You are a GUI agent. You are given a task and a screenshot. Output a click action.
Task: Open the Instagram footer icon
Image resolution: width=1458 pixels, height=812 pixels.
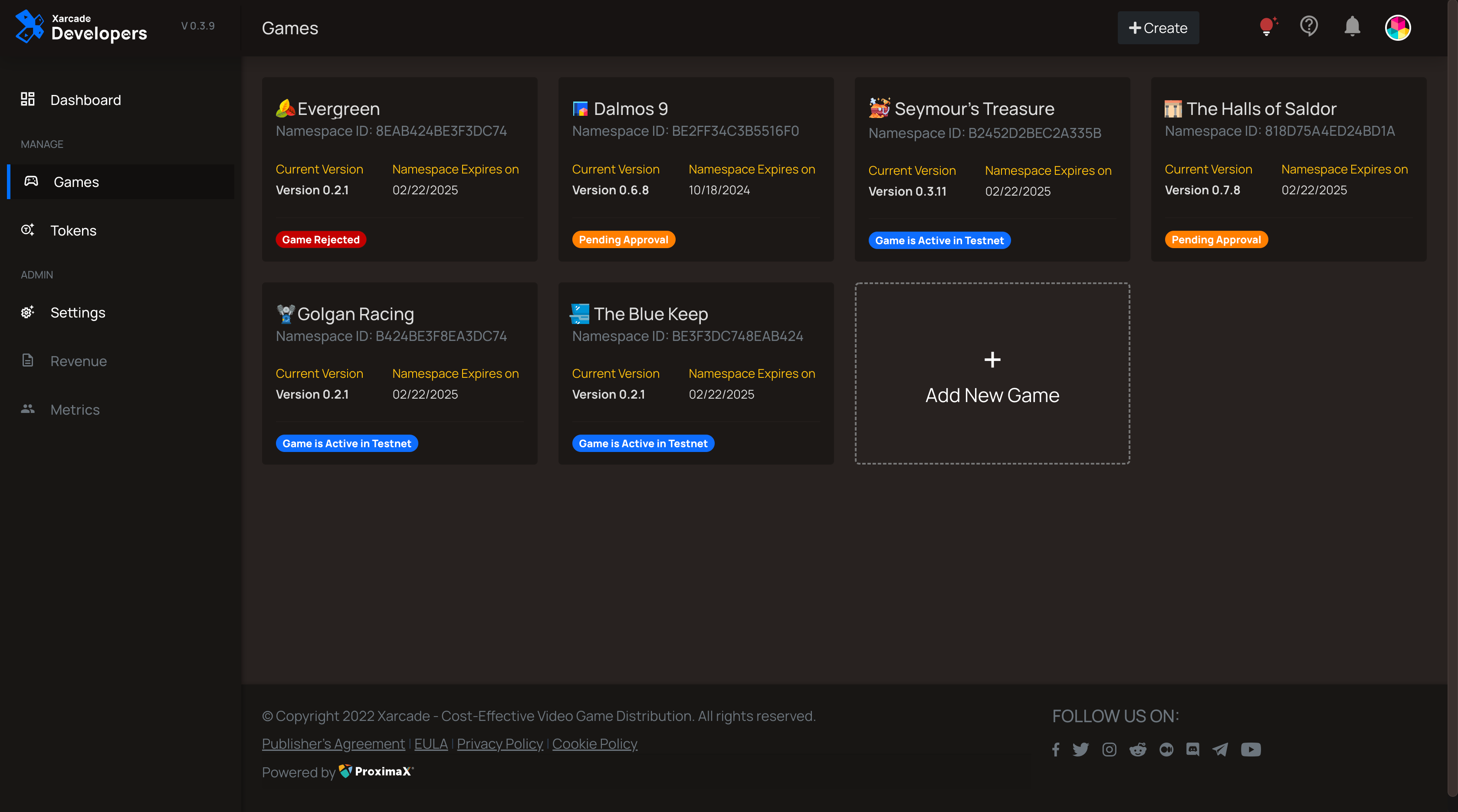click(1109, 749)
